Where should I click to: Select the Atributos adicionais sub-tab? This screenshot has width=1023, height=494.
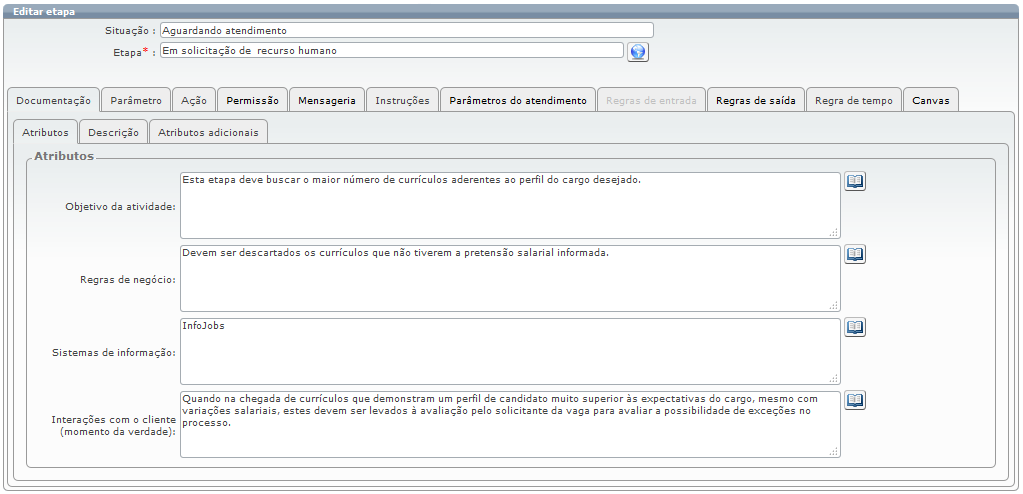[208, 132]
